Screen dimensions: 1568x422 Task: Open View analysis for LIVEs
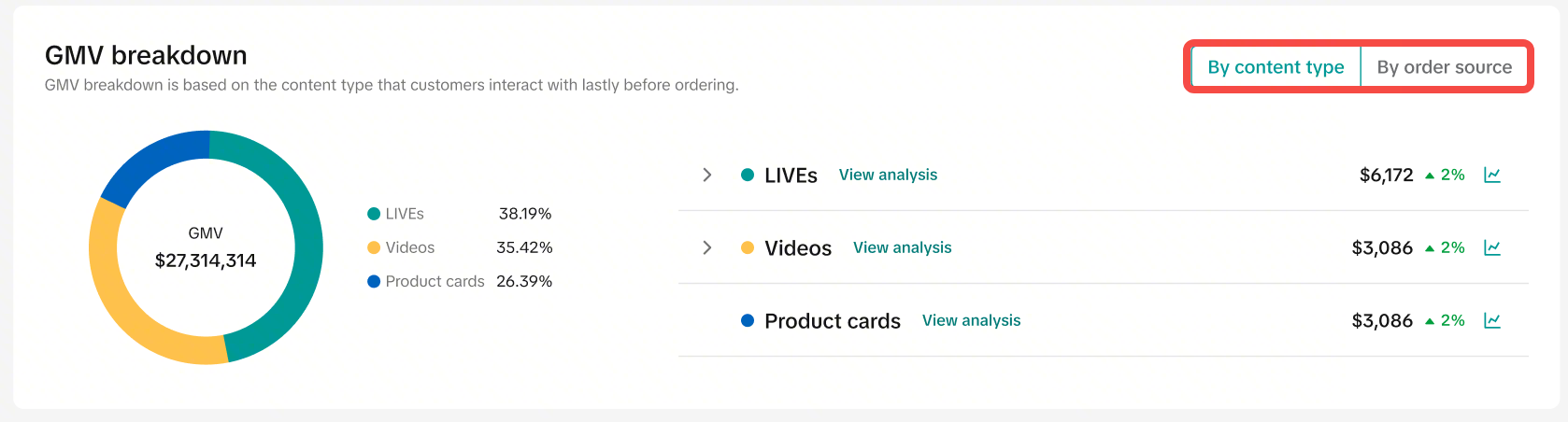tap(888, 175)
